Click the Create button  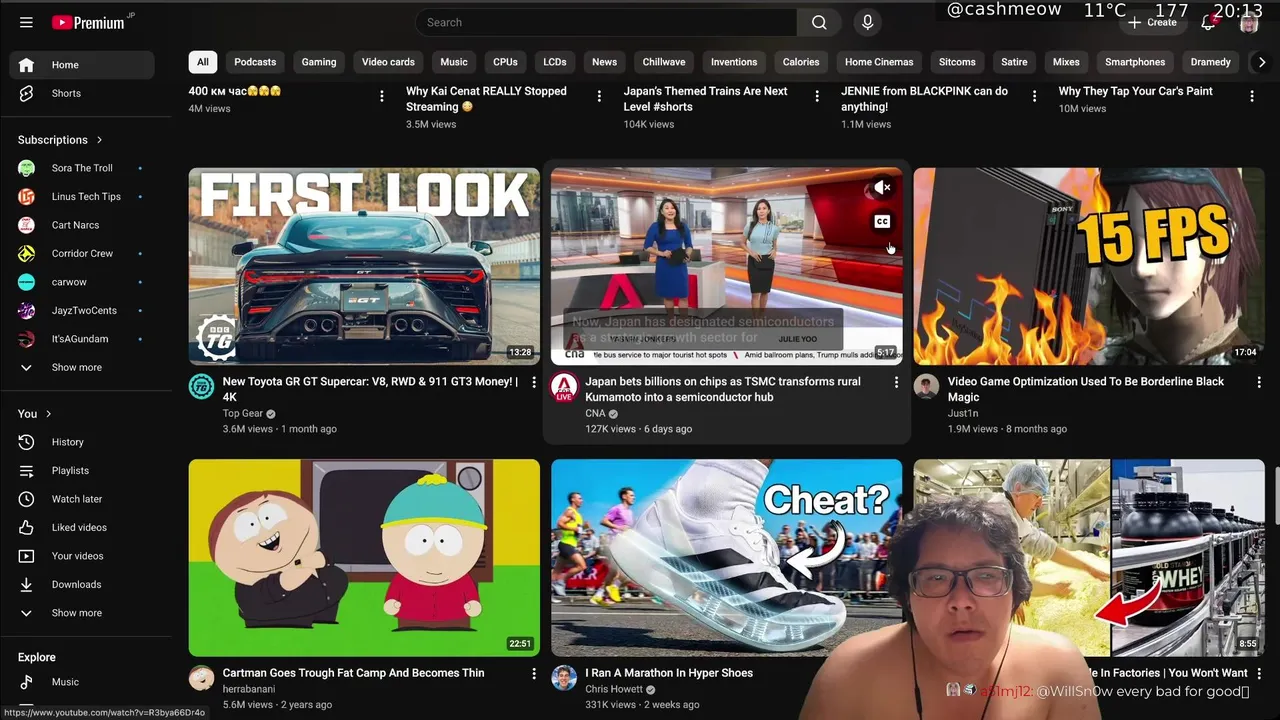[x=1152, y=22]
